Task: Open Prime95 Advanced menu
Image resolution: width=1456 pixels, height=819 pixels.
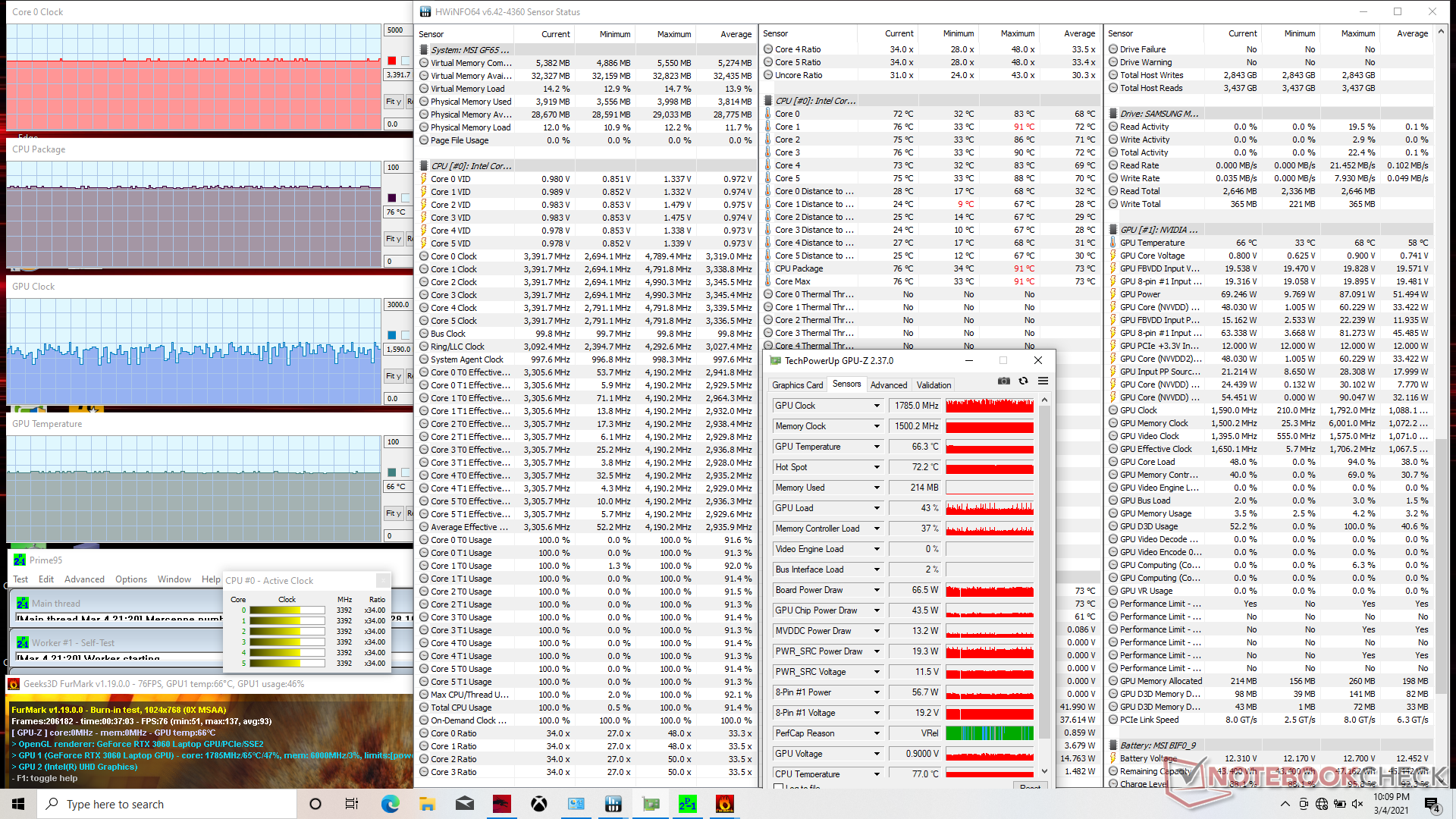Action: coord(84,579)
